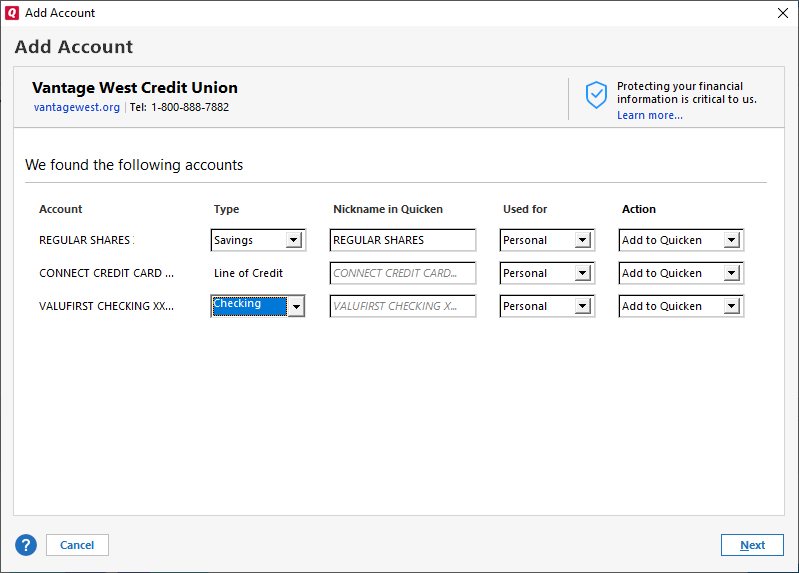Open Action dropdown for REGULAR SHARES
This screenshot has height=573, width=799.
[x=681, y=240]
